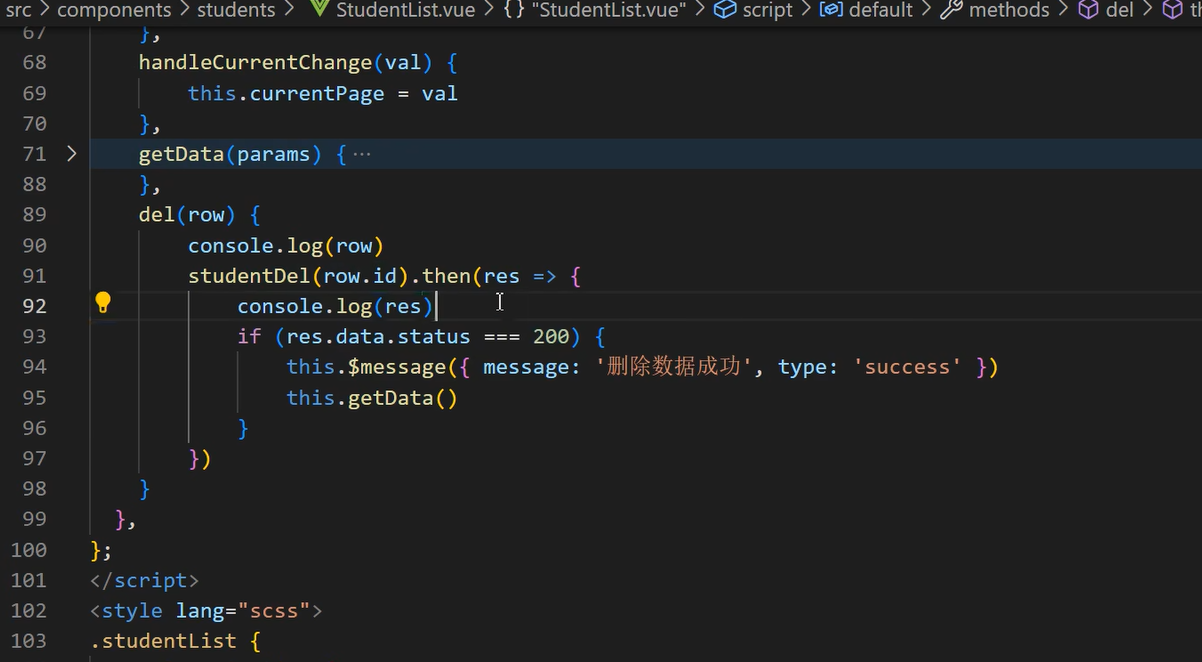Click on "console.log(row)" on line 90
Viewport: 1202px width, 662px height.
point(286,245)
